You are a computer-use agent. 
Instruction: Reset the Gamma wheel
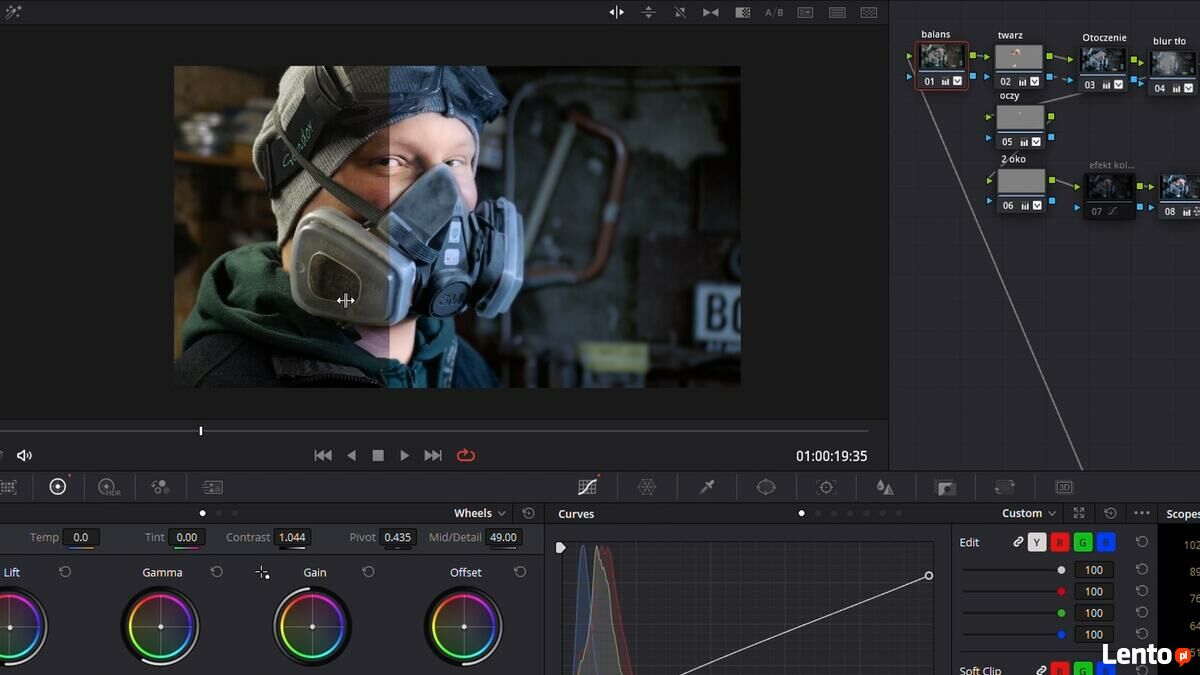pyautogui.click(x=216, y=572)
